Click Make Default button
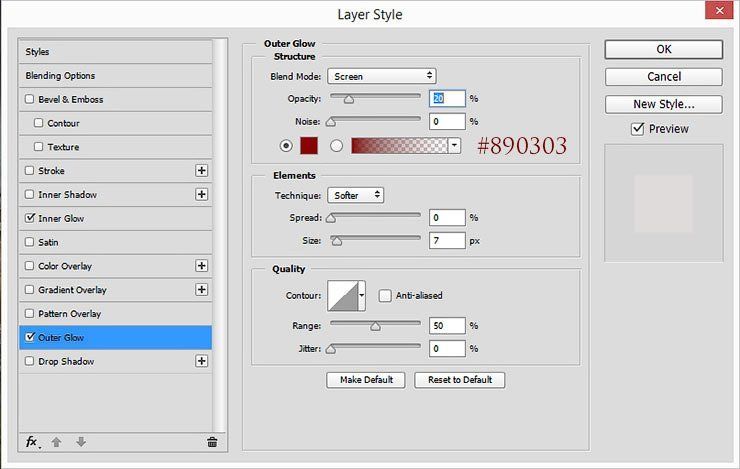 [366, 380]
